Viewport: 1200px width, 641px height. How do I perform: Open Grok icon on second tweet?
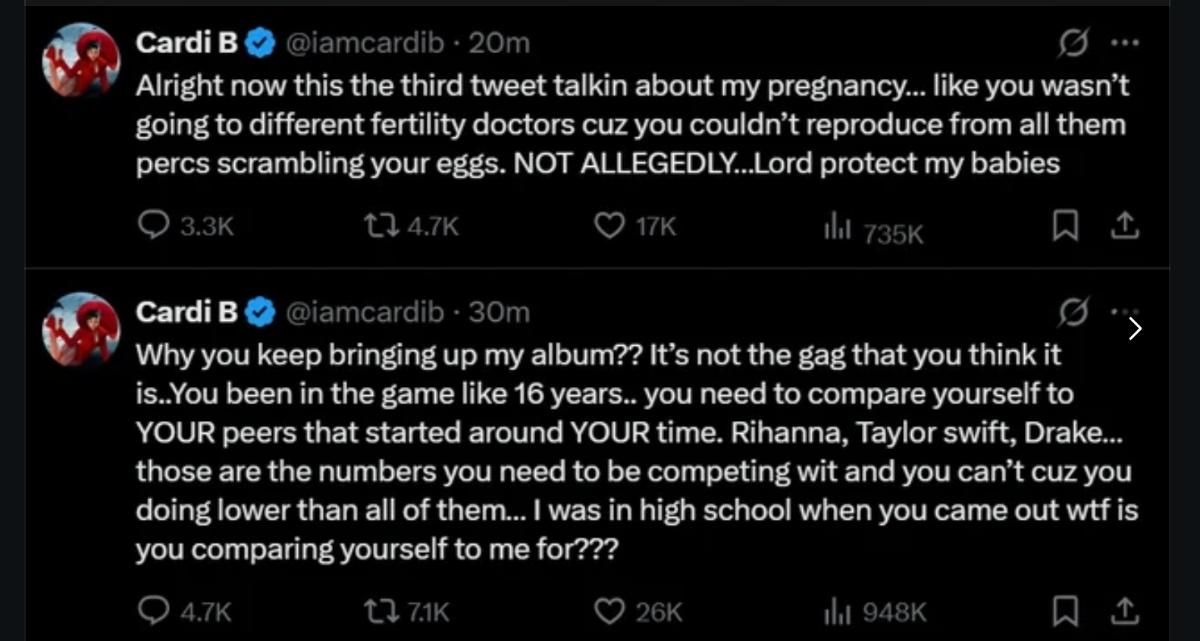[1073, 313]
